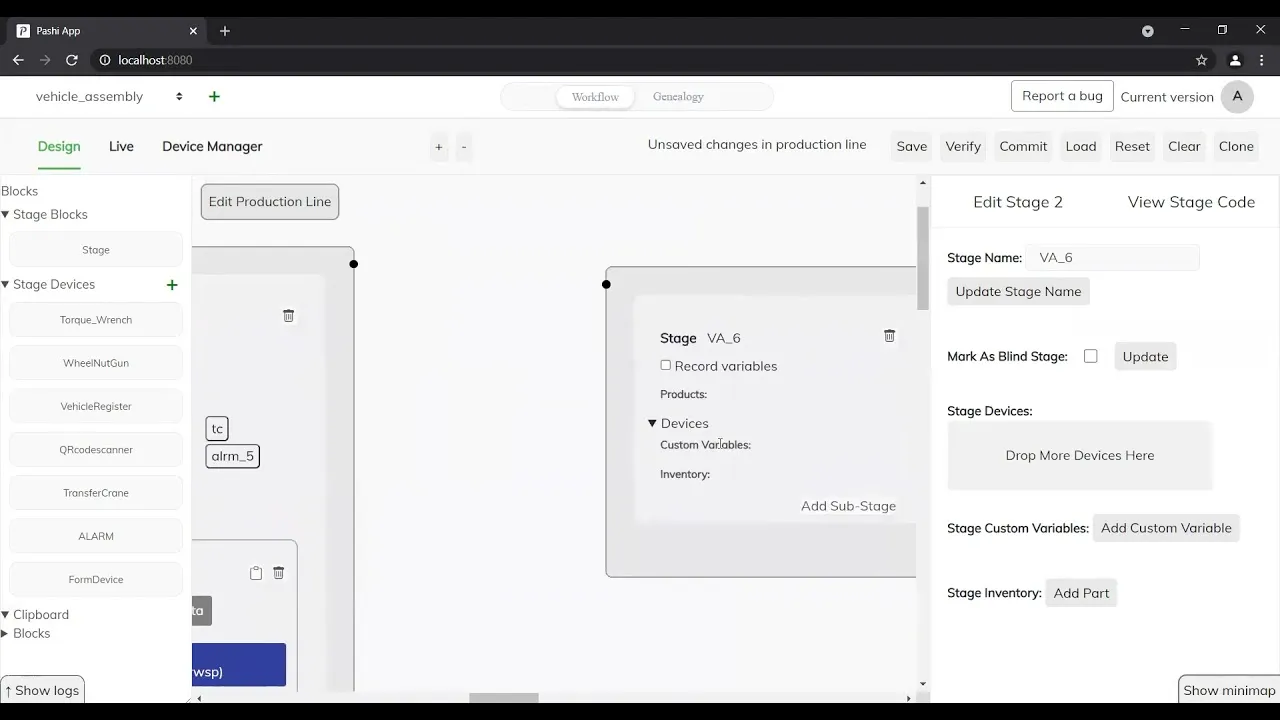Click the Stage Name input field
Viewport: 1280px width, 720px height.
click(1112, 257)
